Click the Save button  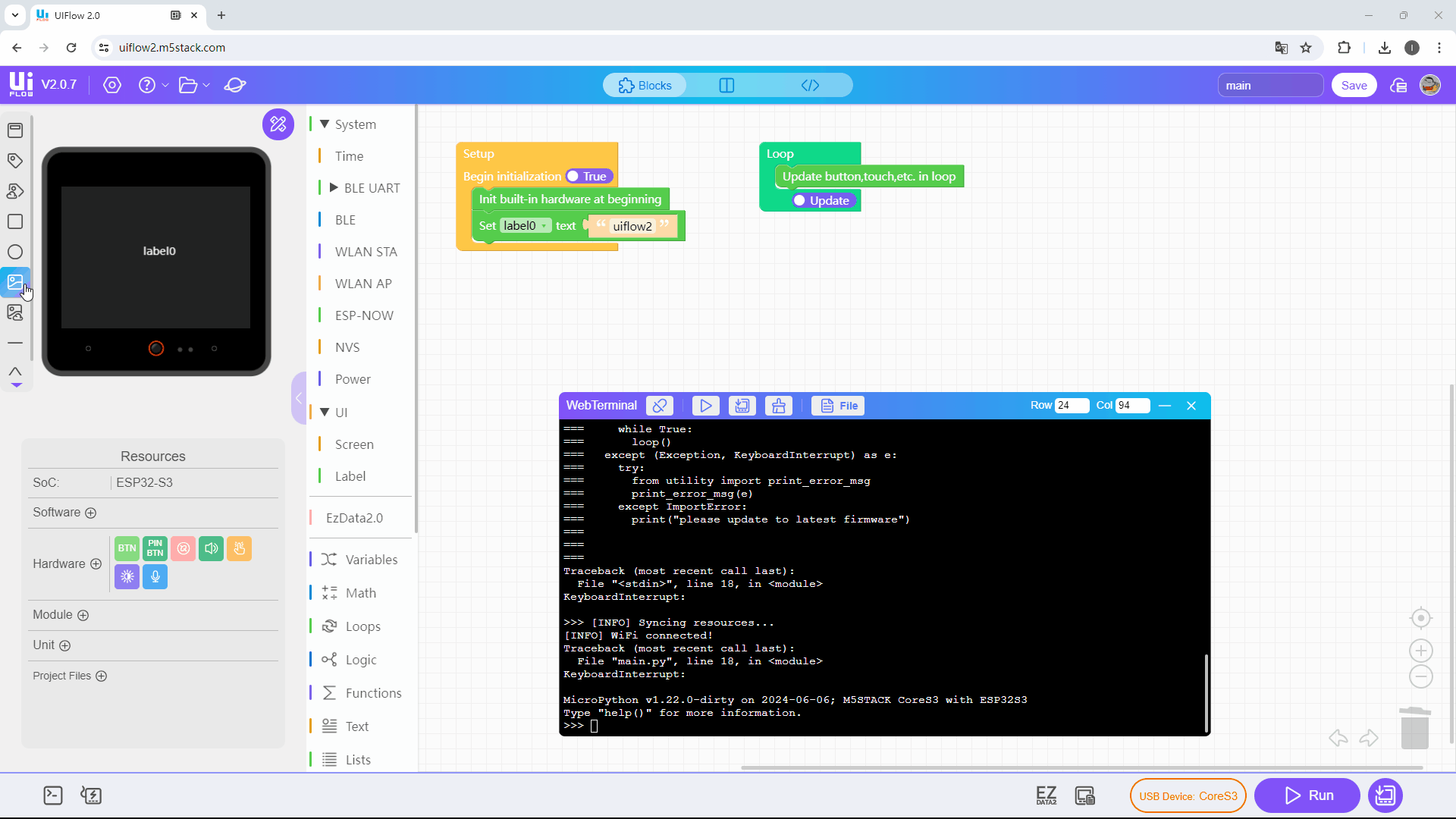tap(1354, 85)
